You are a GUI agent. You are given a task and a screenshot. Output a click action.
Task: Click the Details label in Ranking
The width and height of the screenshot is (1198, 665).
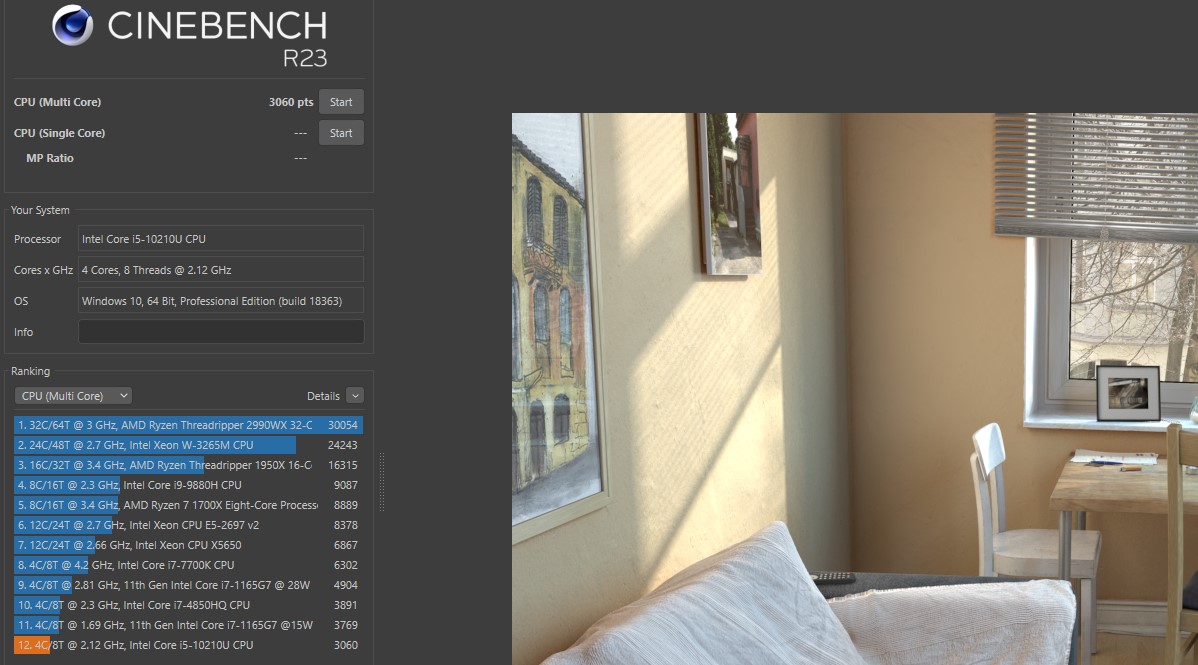coord(323,396)
